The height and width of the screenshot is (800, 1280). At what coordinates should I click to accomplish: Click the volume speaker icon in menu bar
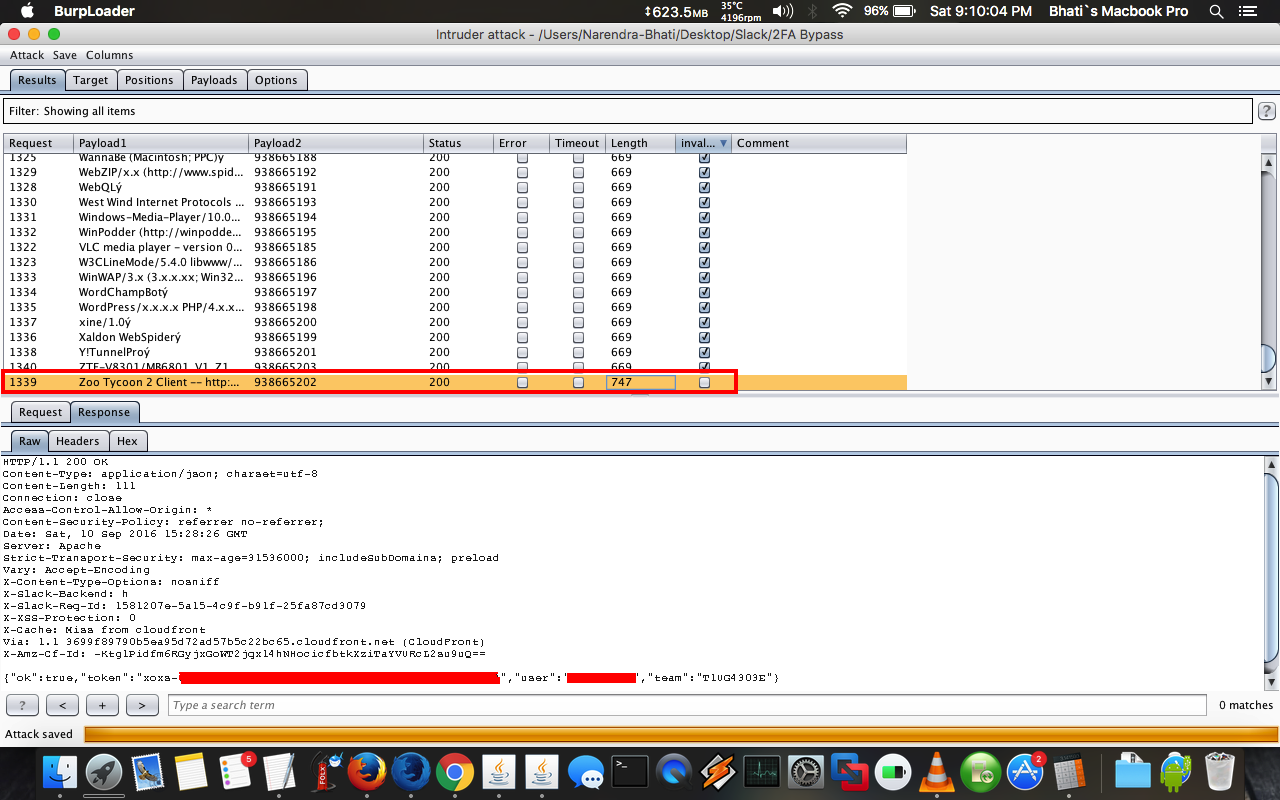[783, 11]
